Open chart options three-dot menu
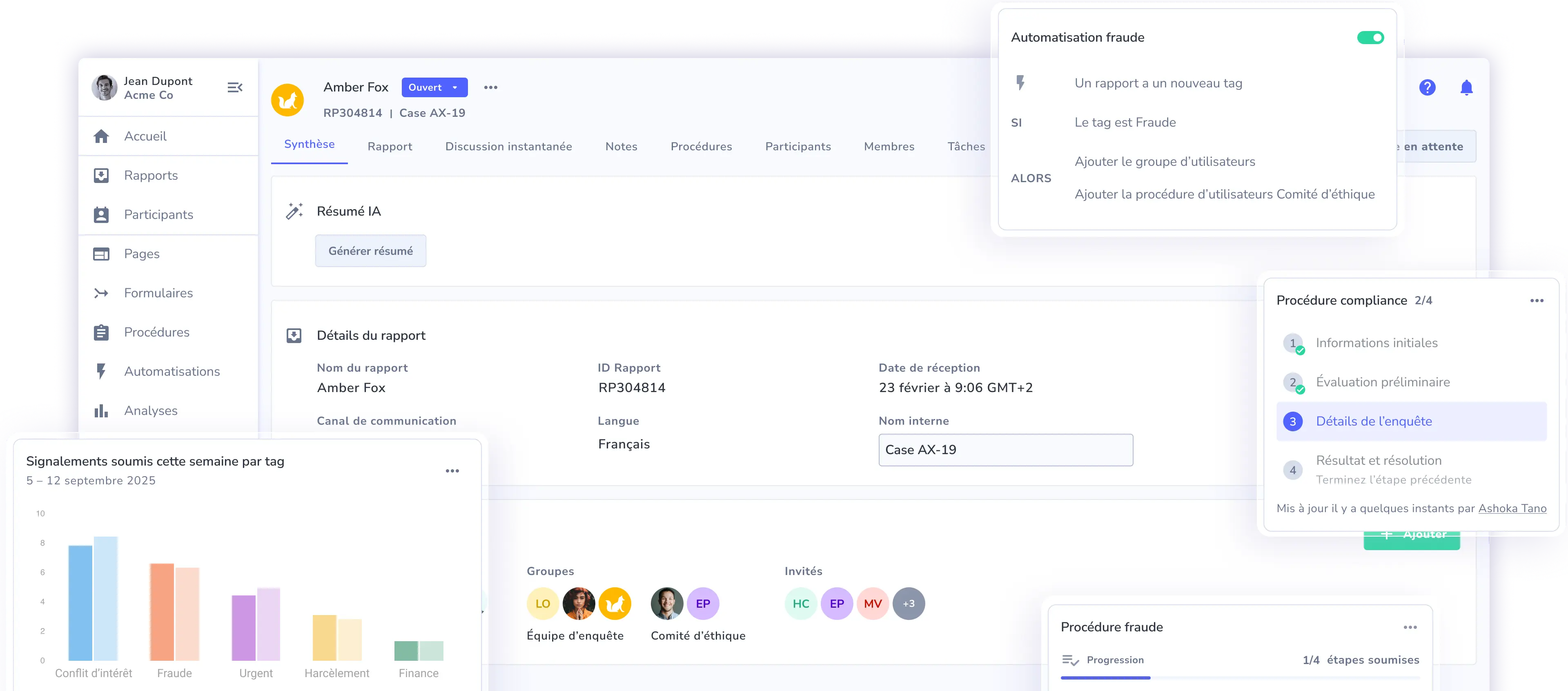 point(452,470)
